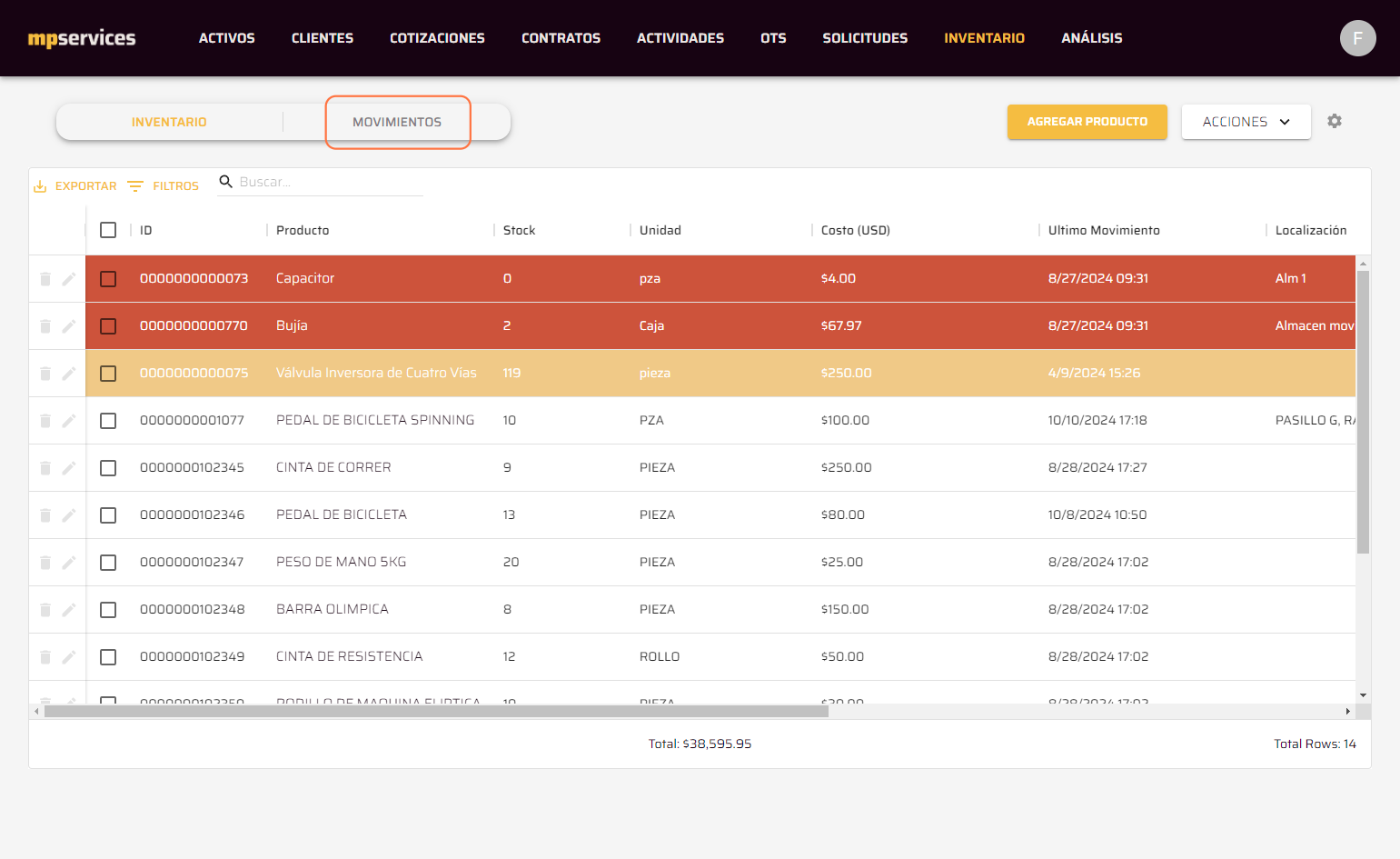1400x859 pixels.
Task: Delete row with ID 0000000102346
Action: pyautogui.click(x=45, y=515)
